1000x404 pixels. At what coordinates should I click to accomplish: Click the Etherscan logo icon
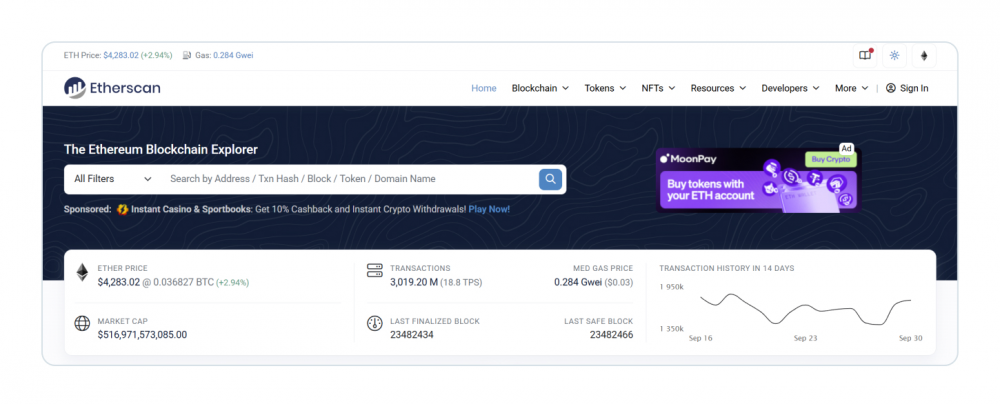[75, 88]
